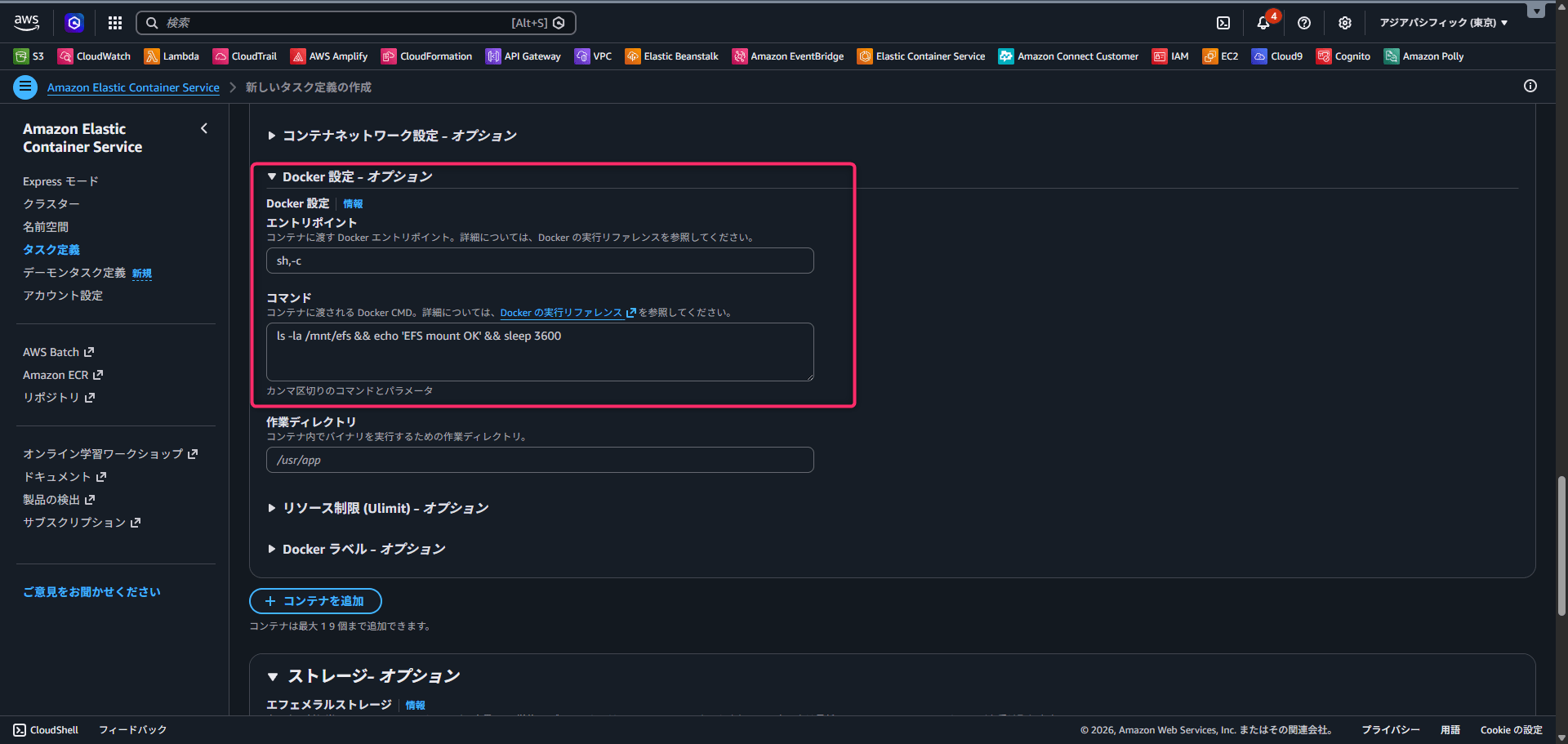Open the Amazon Polly shortcut

[x=1423, y=56]
